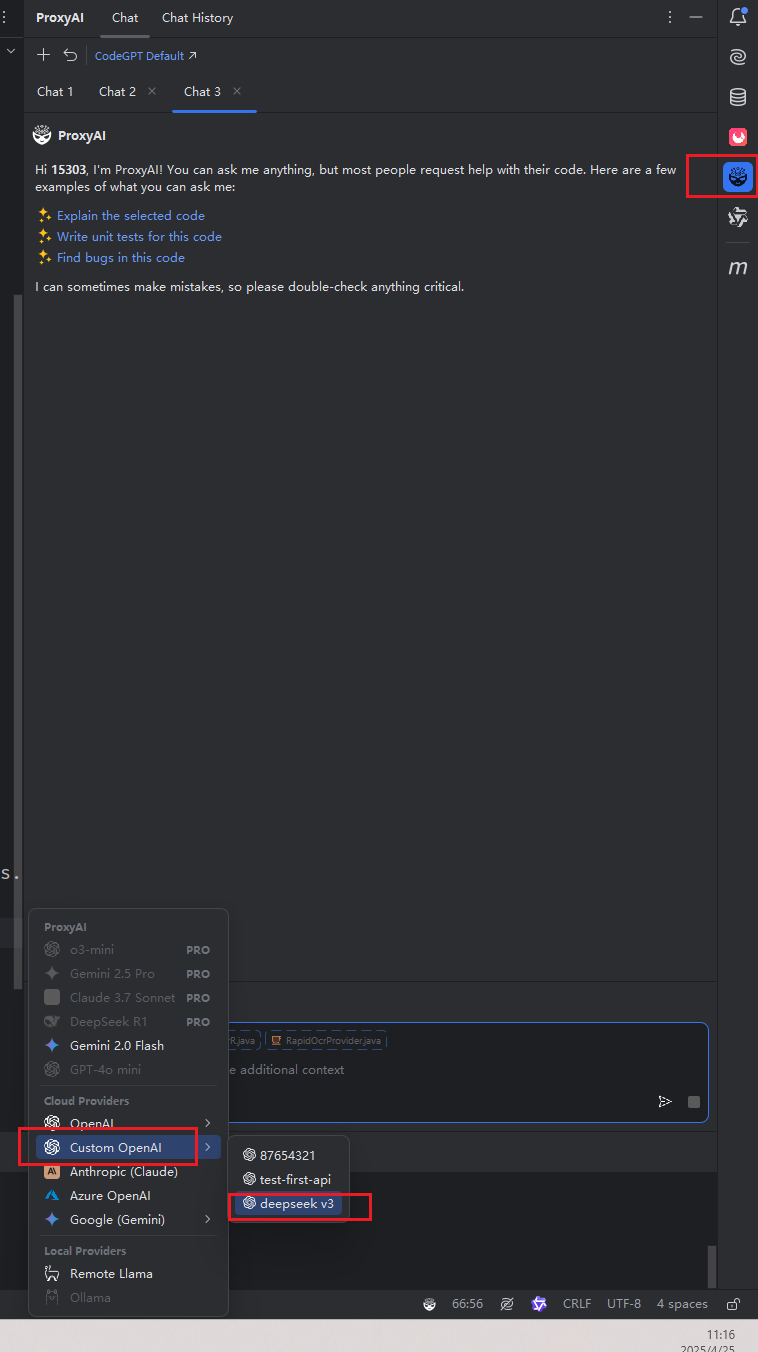This screenshot has height=1352, width=758.
Task: Open the spiral-icon tool window in sidebar
Action: [x=738, y=57]
